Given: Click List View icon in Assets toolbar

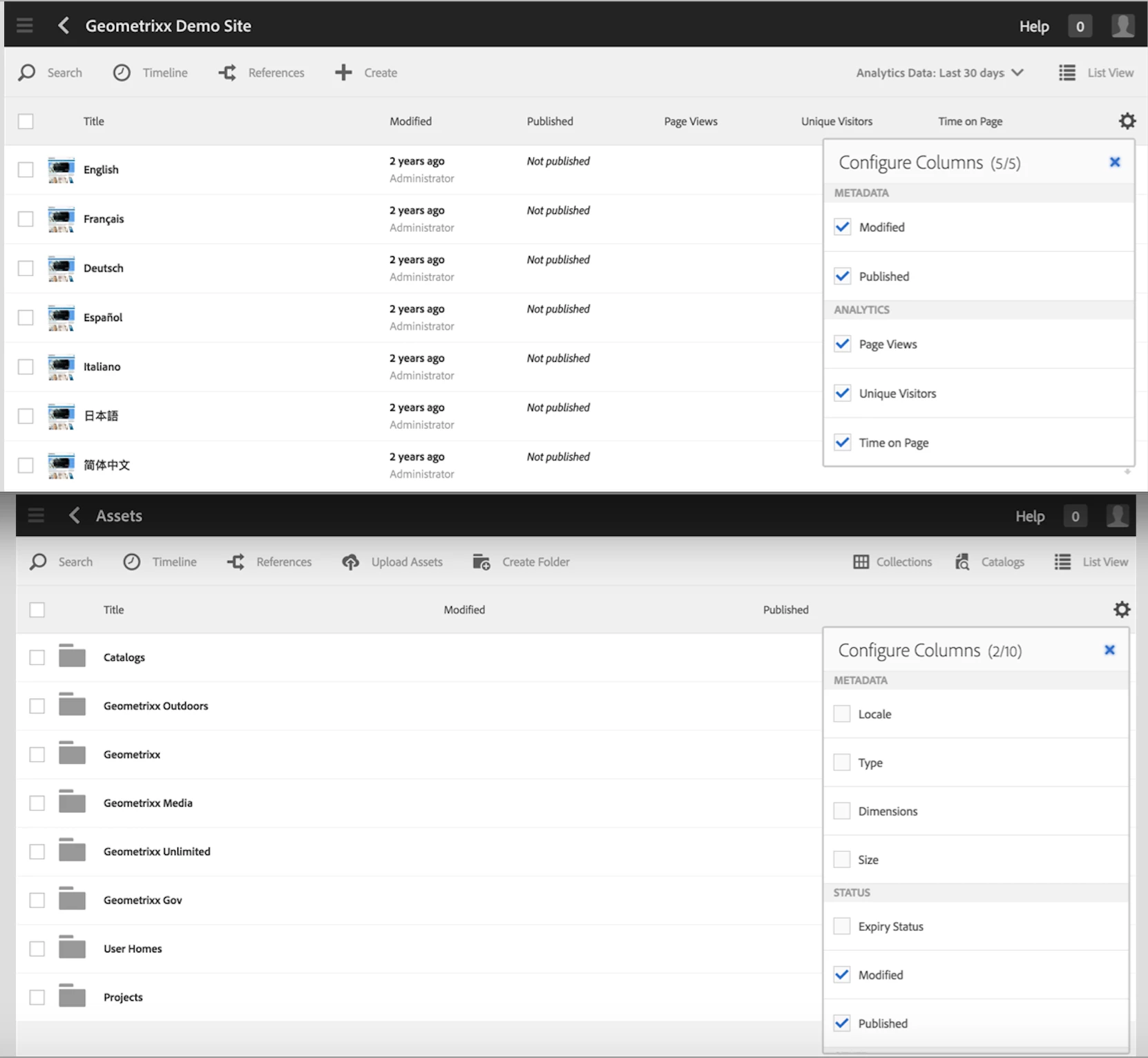Looking at the screenshot, I should [1063, 561].
